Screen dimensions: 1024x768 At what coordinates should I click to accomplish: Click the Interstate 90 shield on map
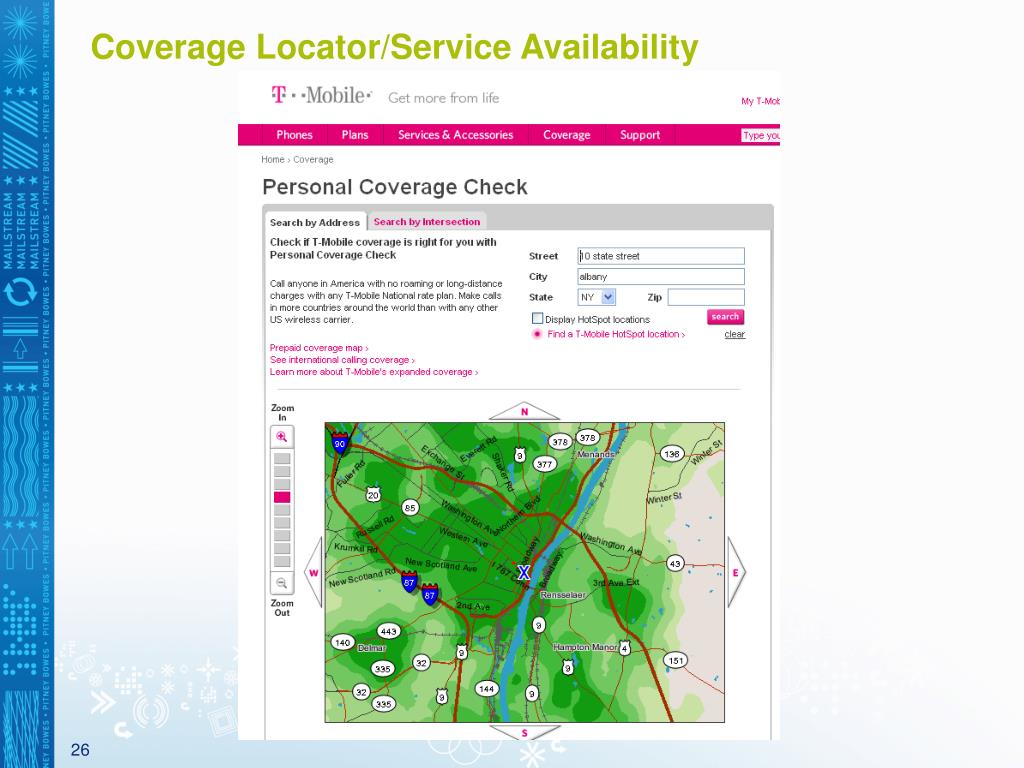click(340, 443)
